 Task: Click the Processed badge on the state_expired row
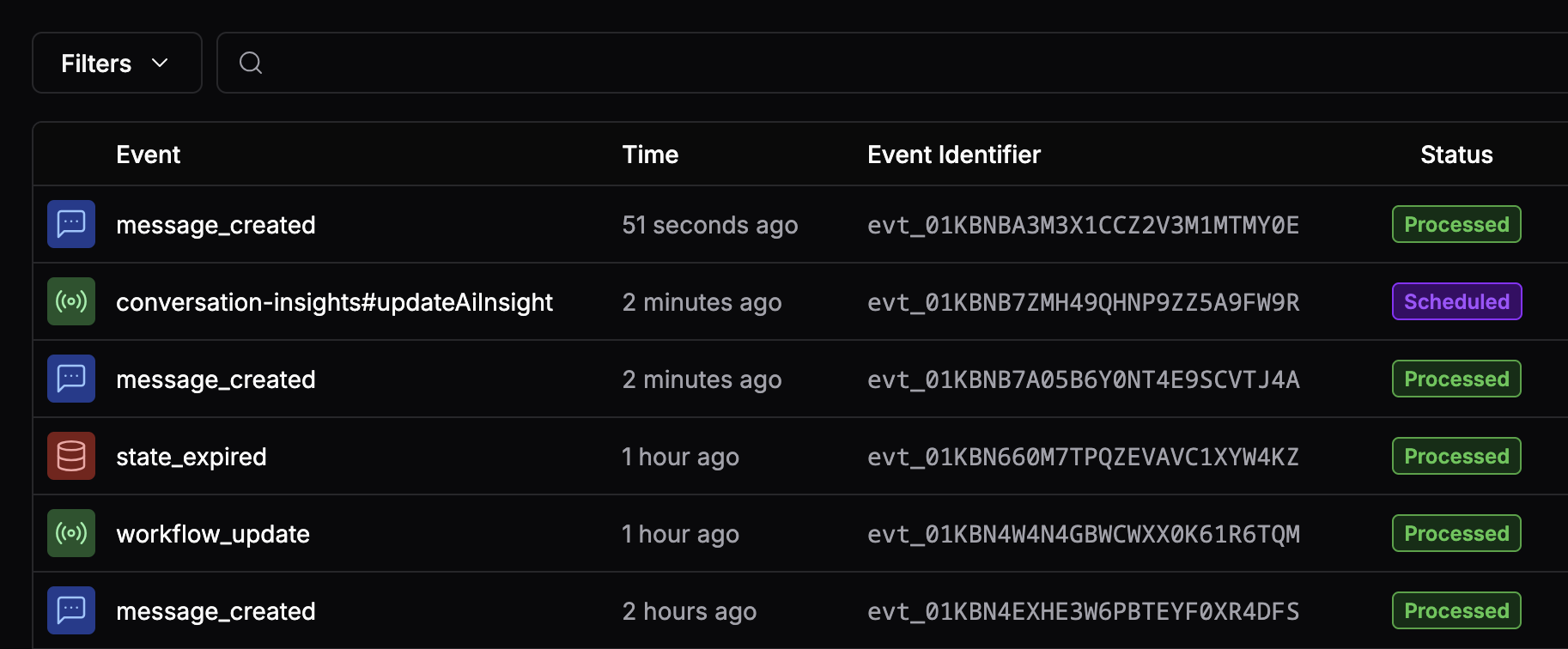[x=1456, y=456]
